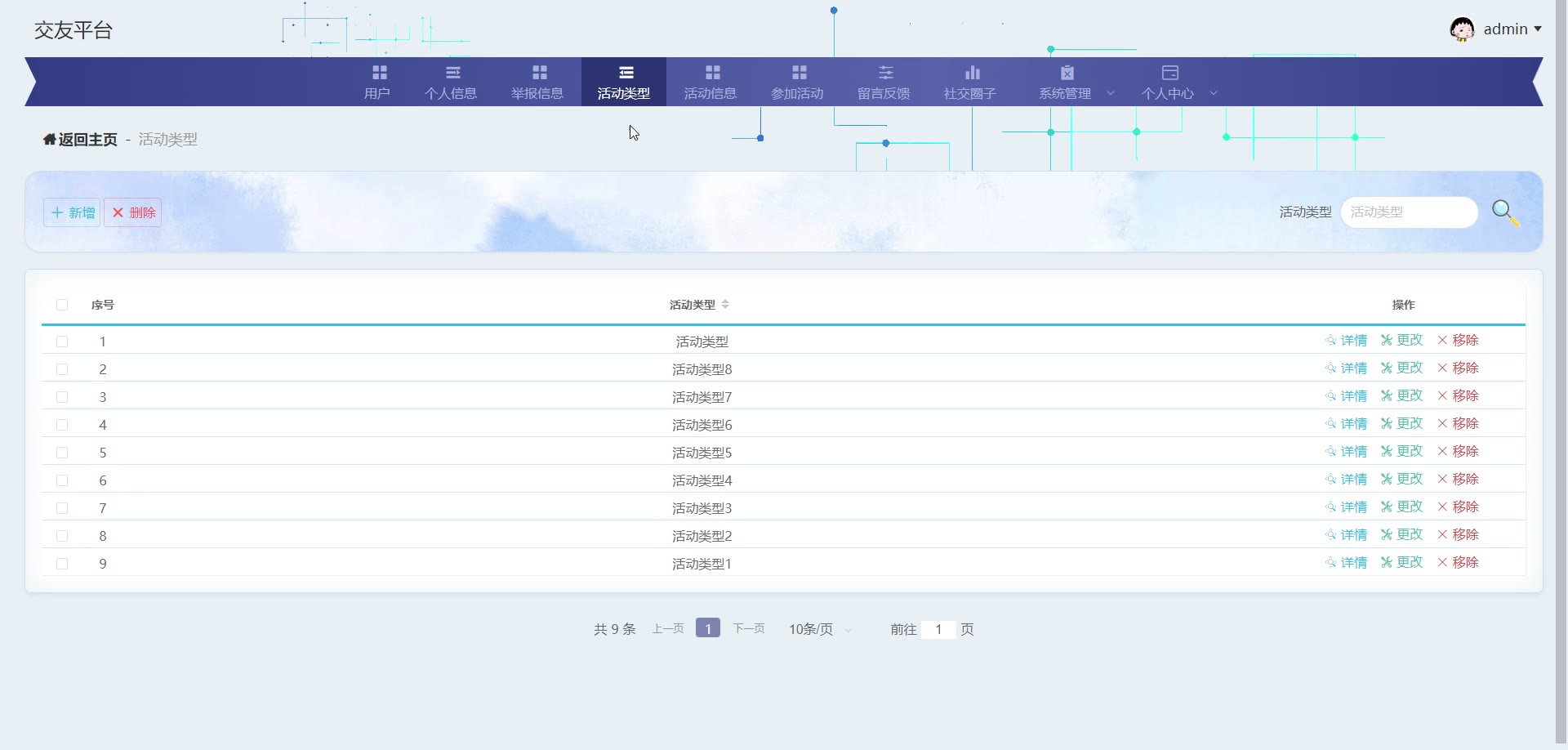Check the checkbox for row 2
The image size is (1568, 750).
(x=62, y=369)
